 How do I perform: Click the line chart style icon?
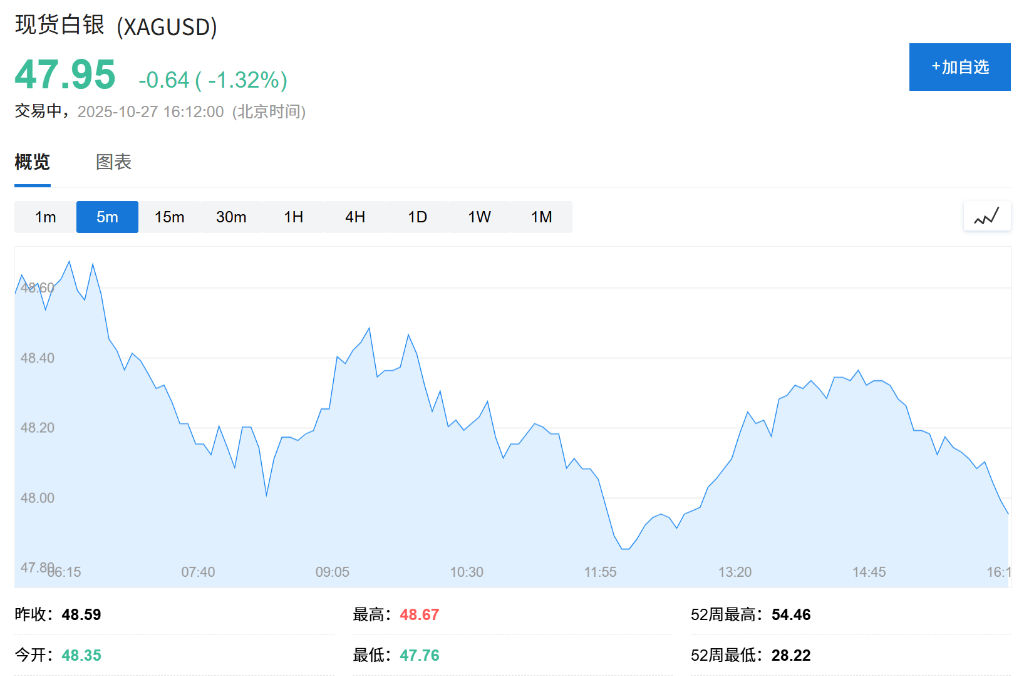(x=987, y=216)
